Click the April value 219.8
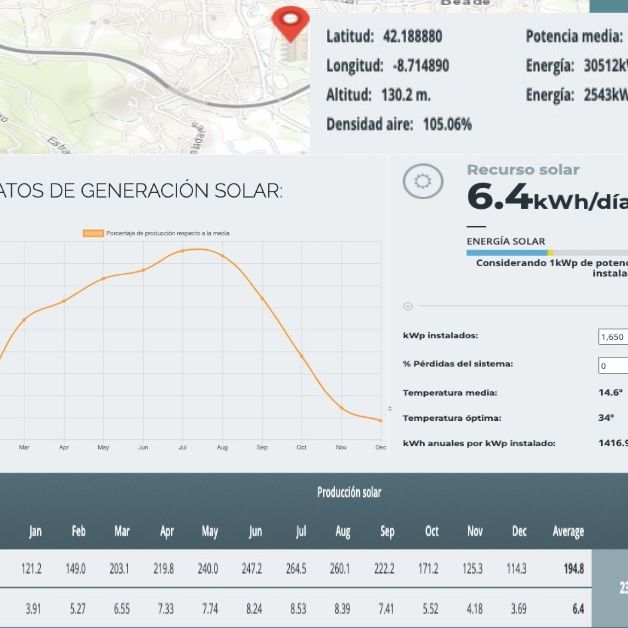 [163, 568]
